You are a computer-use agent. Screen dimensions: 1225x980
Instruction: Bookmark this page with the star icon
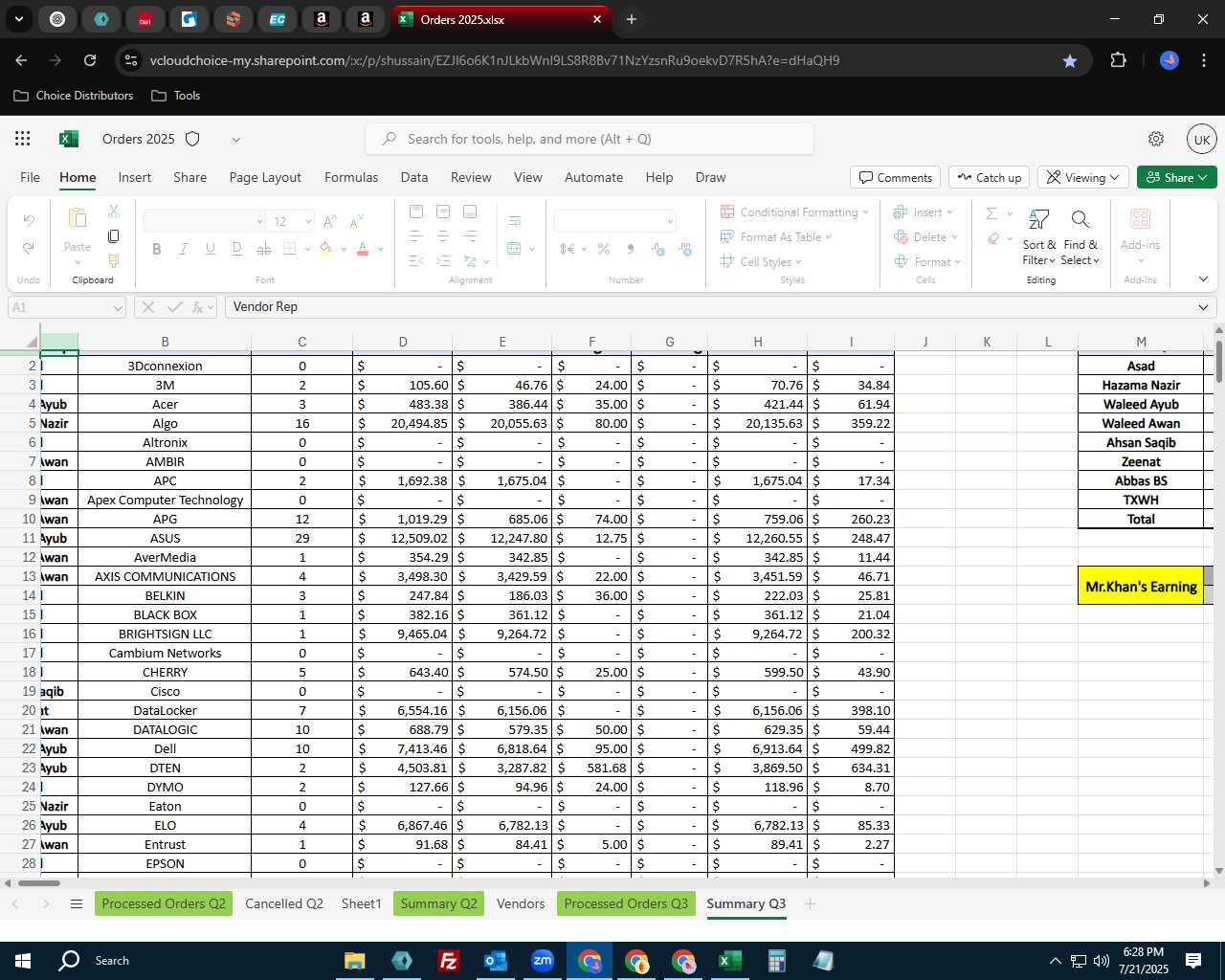click(x=1070, y=60)
